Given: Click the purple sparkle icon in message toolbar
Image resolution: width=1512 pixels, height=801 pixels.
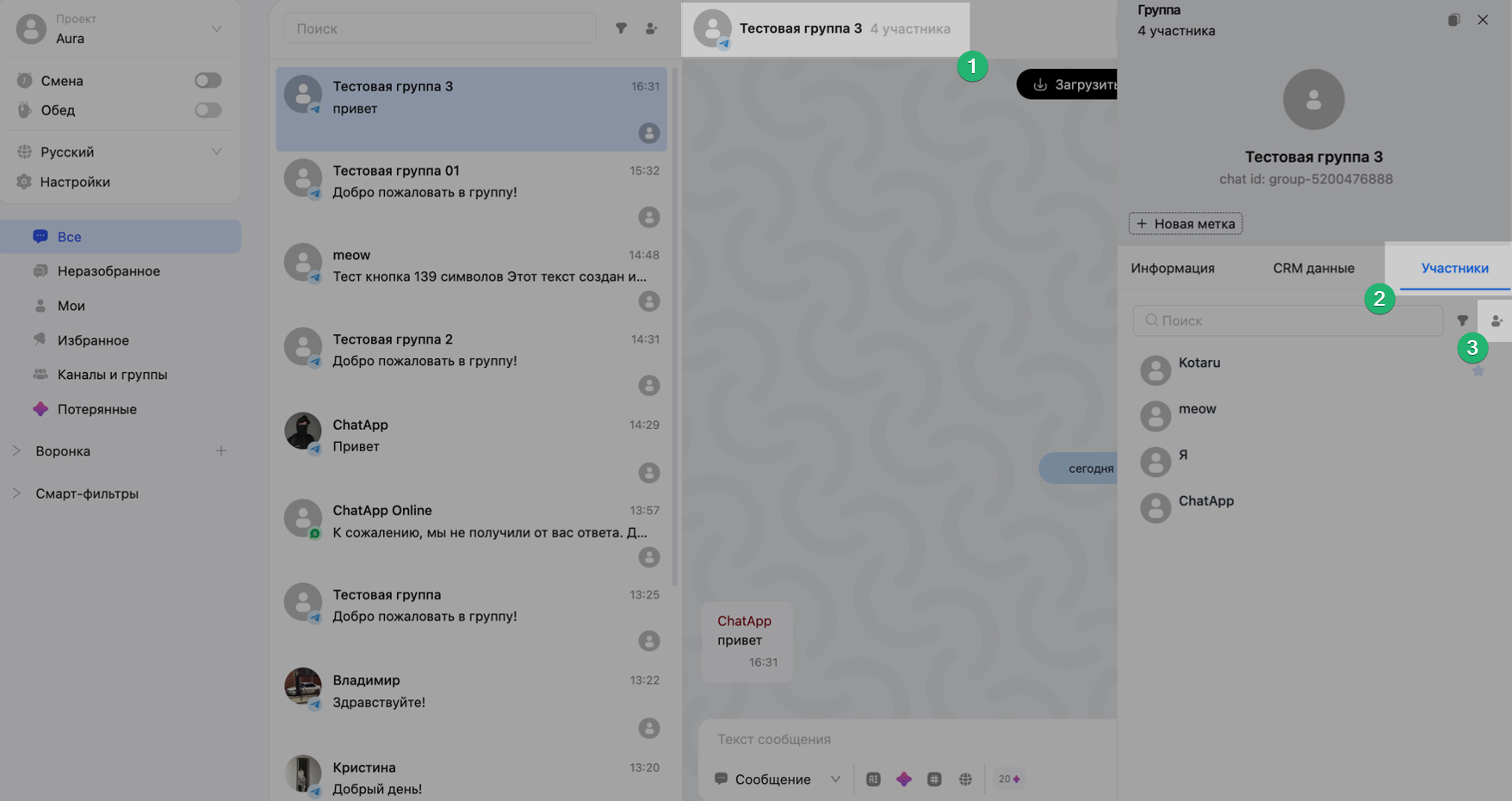Looking at the screenshot, I should pos(904,779).
